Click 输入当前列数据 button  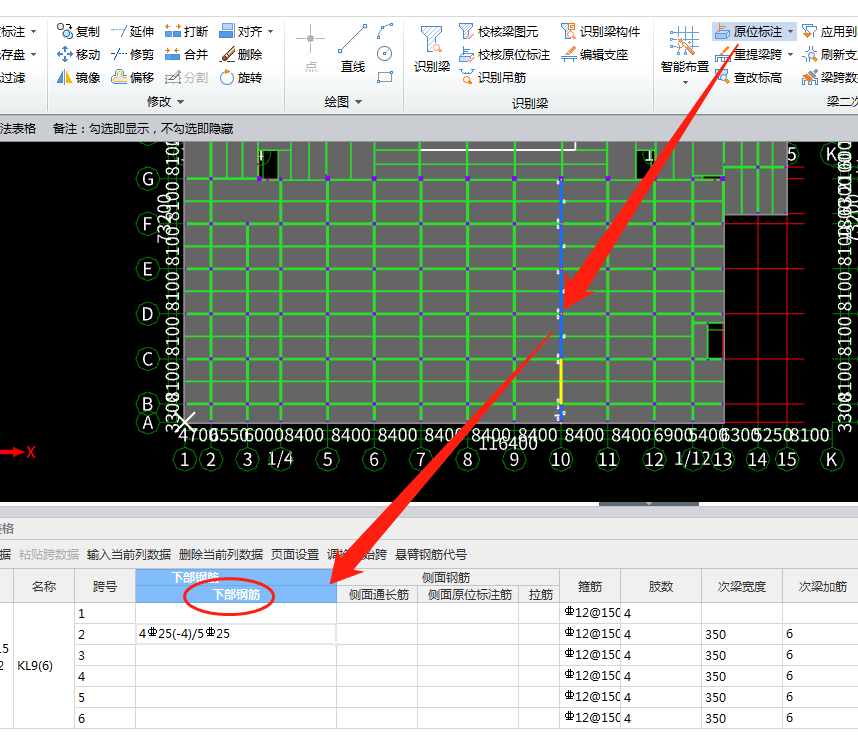click(129, 555)
